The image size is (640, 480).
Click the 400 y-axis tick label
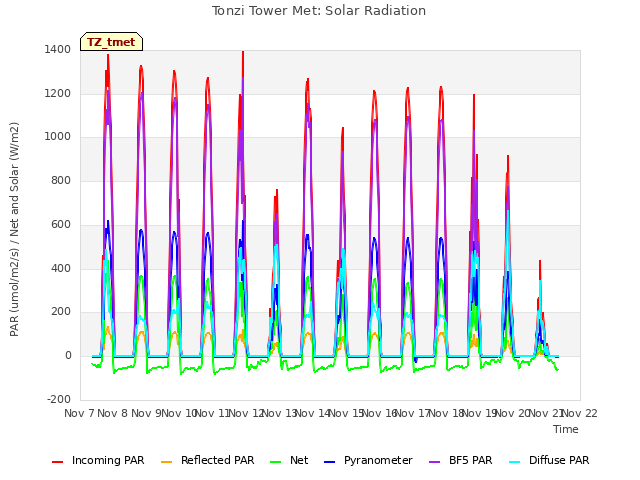(61, 269)
